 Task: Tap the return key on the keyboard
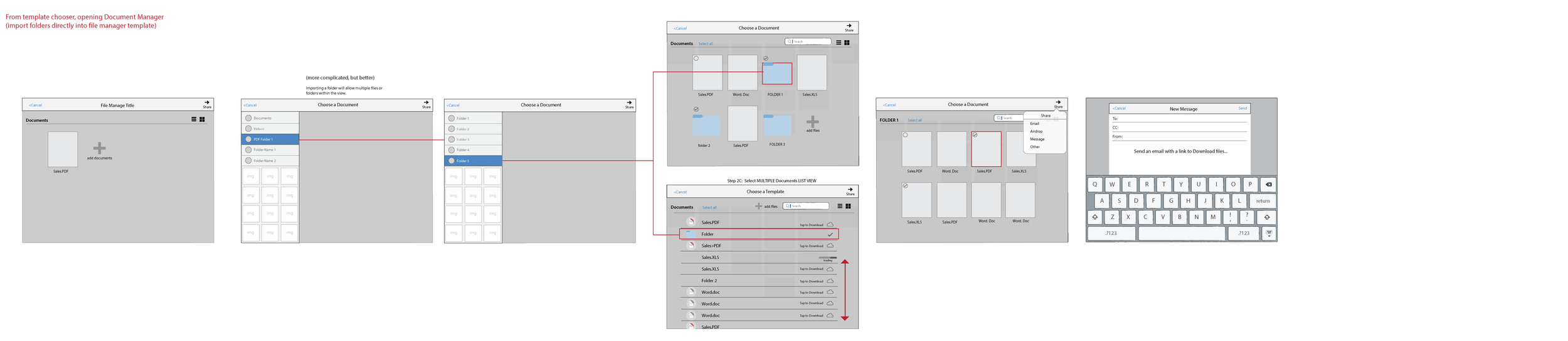coord(1263,201)
